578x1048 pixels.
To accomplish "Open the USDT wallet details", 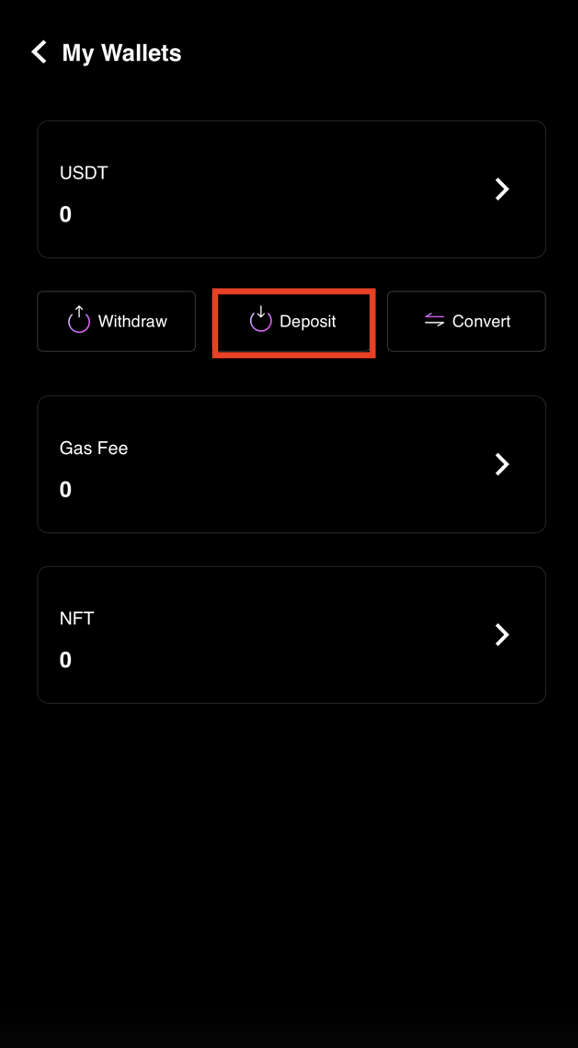I will pyautogui.click(x=291, y=189).
